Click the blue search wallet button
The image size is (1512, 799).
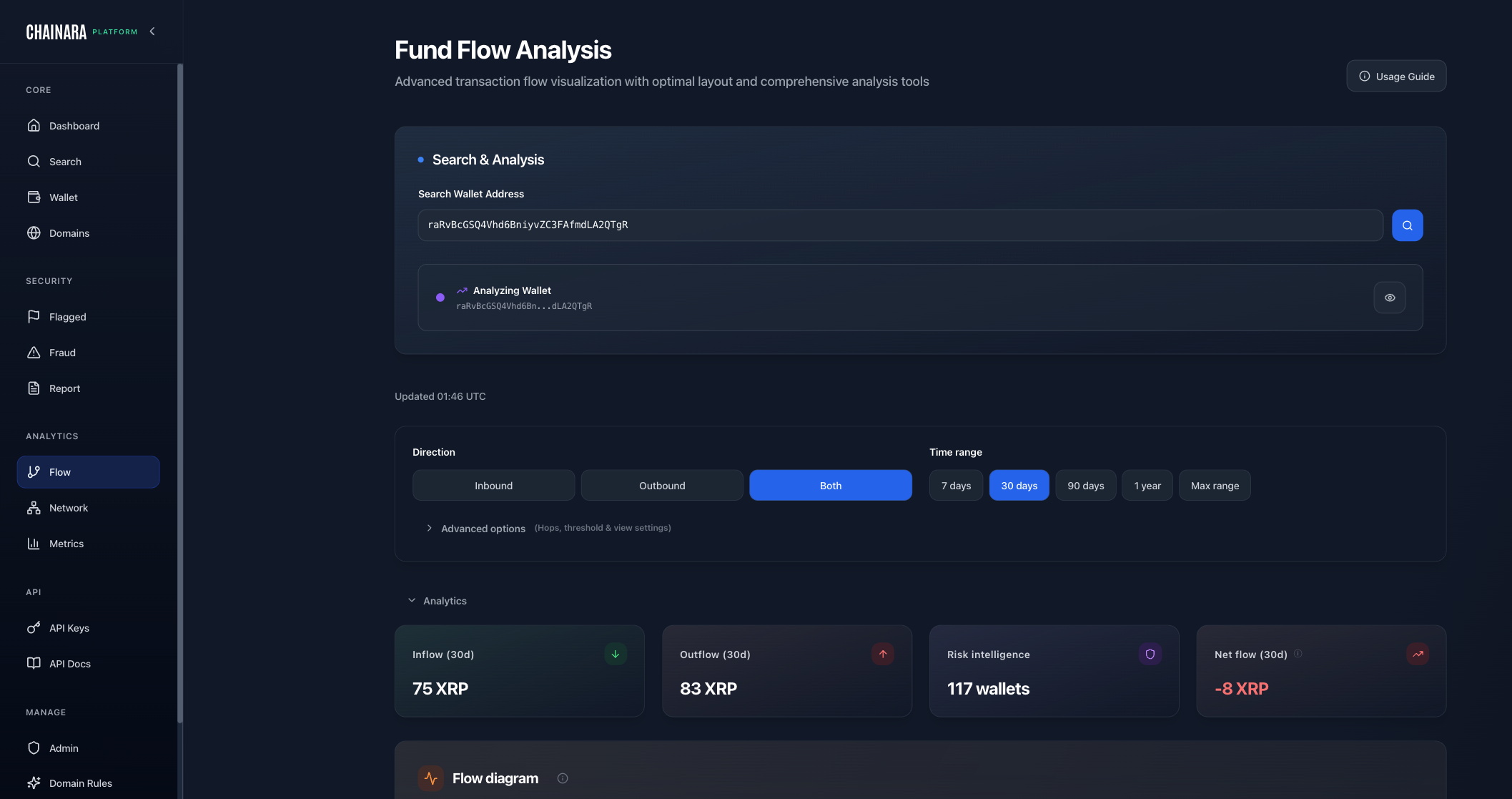point(1407,225)
